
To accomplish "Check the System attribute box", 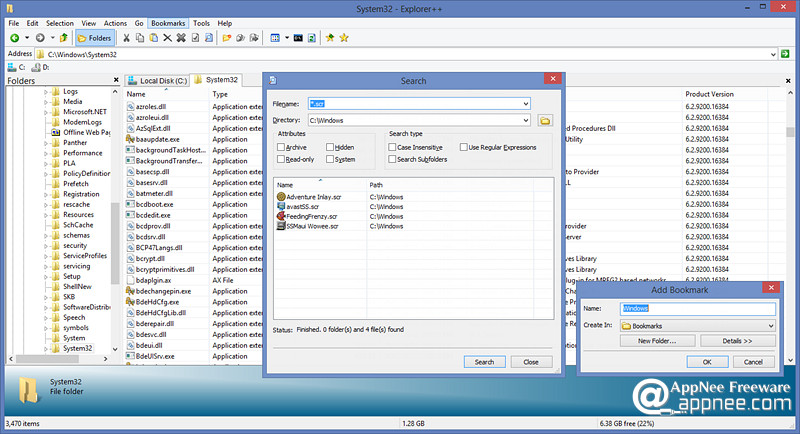I will coord(330,159).
